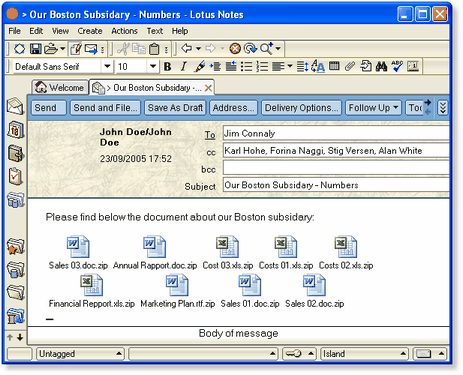Click the Insert Table icon
The height and width of the screenshot is (375, 463).
[334, 66]
